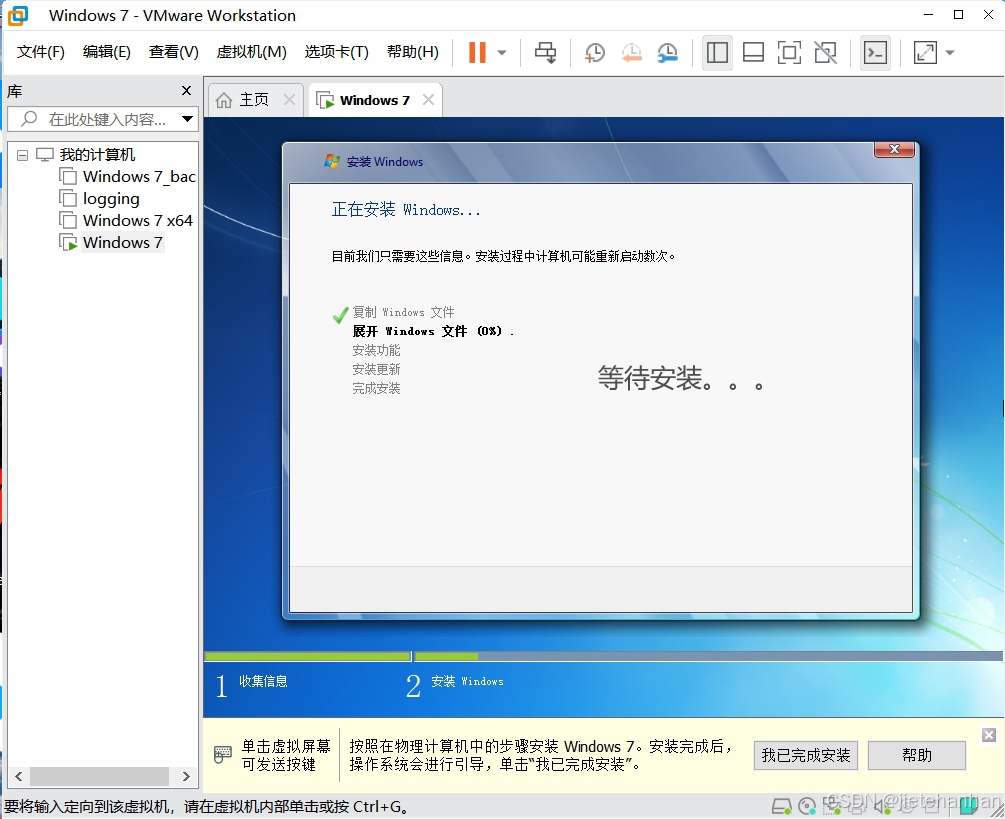Viewport: 1005px width, 819px height.
Task: Click the 安装更新 step text
Action: [x=376, y=369]
